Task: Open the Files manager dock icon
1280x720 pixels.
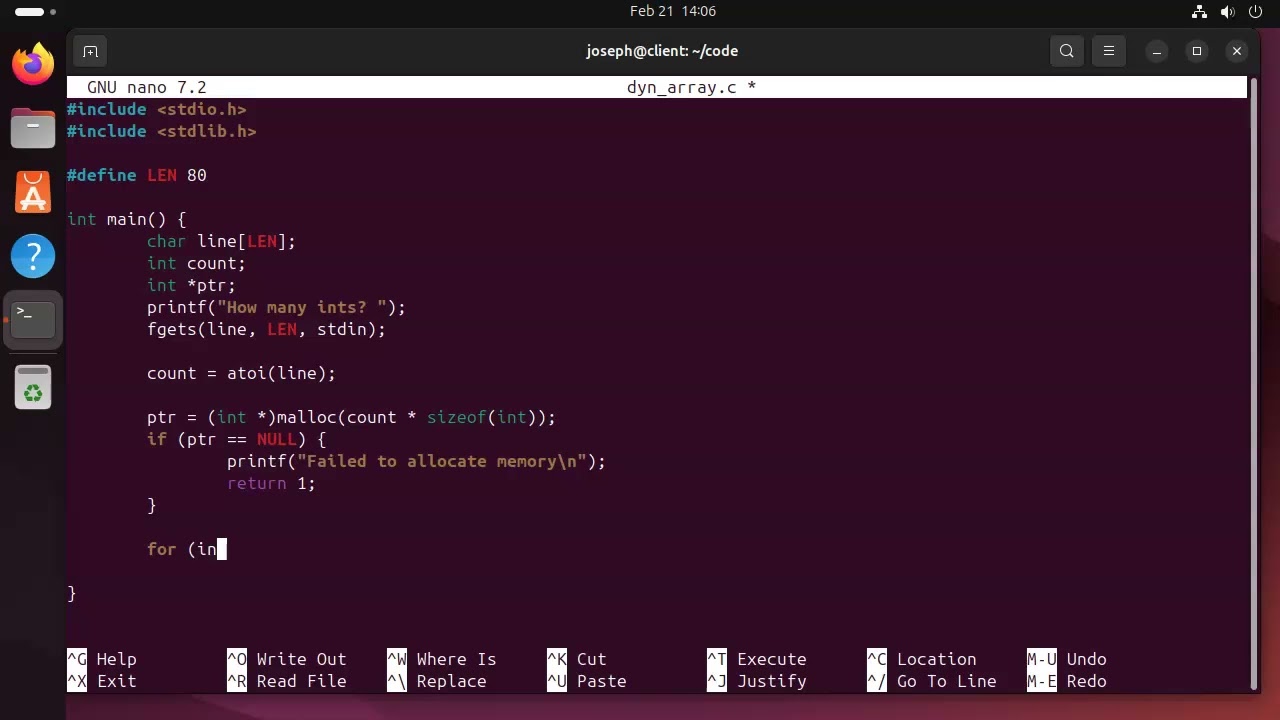Action: (x=33, y=129)
